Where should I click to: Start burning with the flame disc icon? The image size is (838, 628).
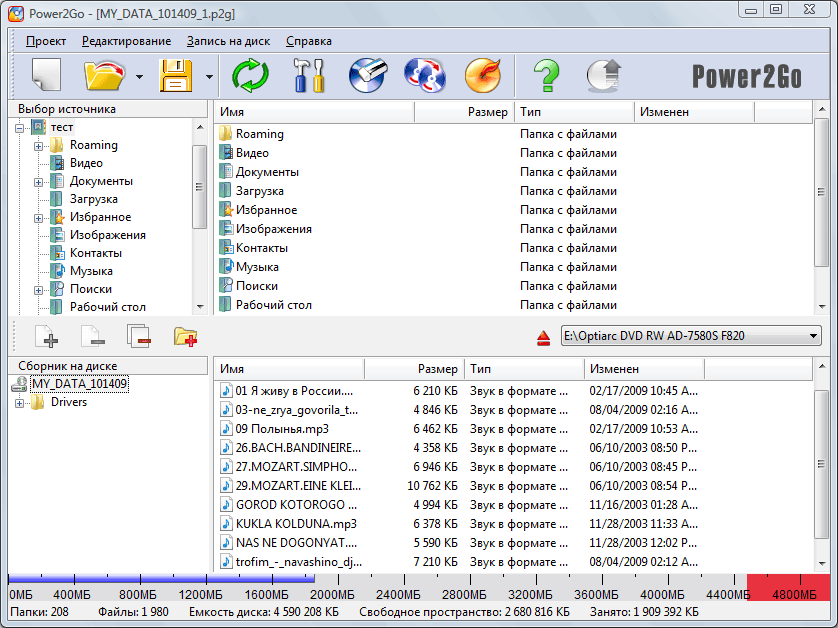click(x=483, y=75)
